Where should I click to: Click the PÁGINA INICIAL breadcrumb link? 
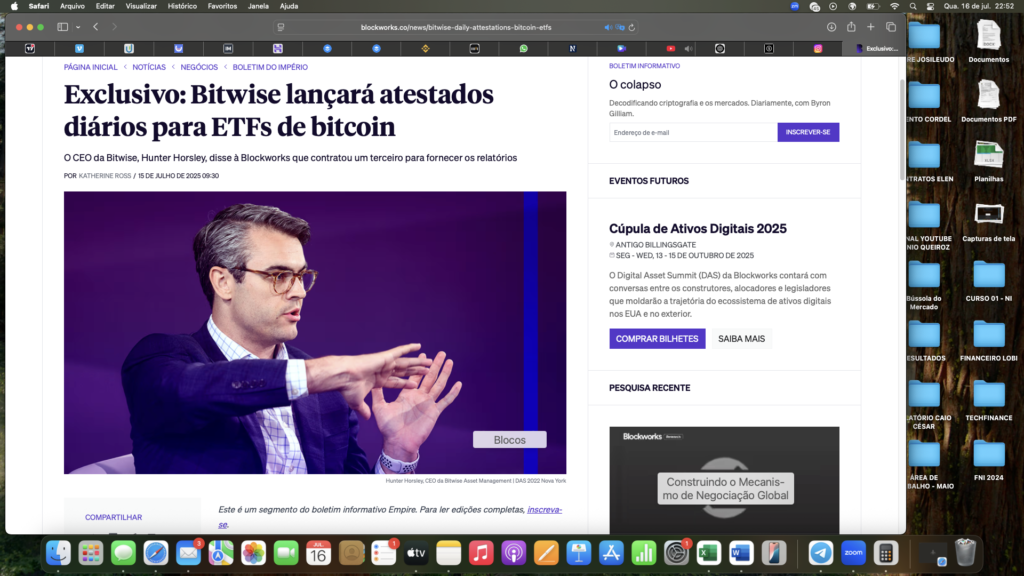[x=91, y=67]
